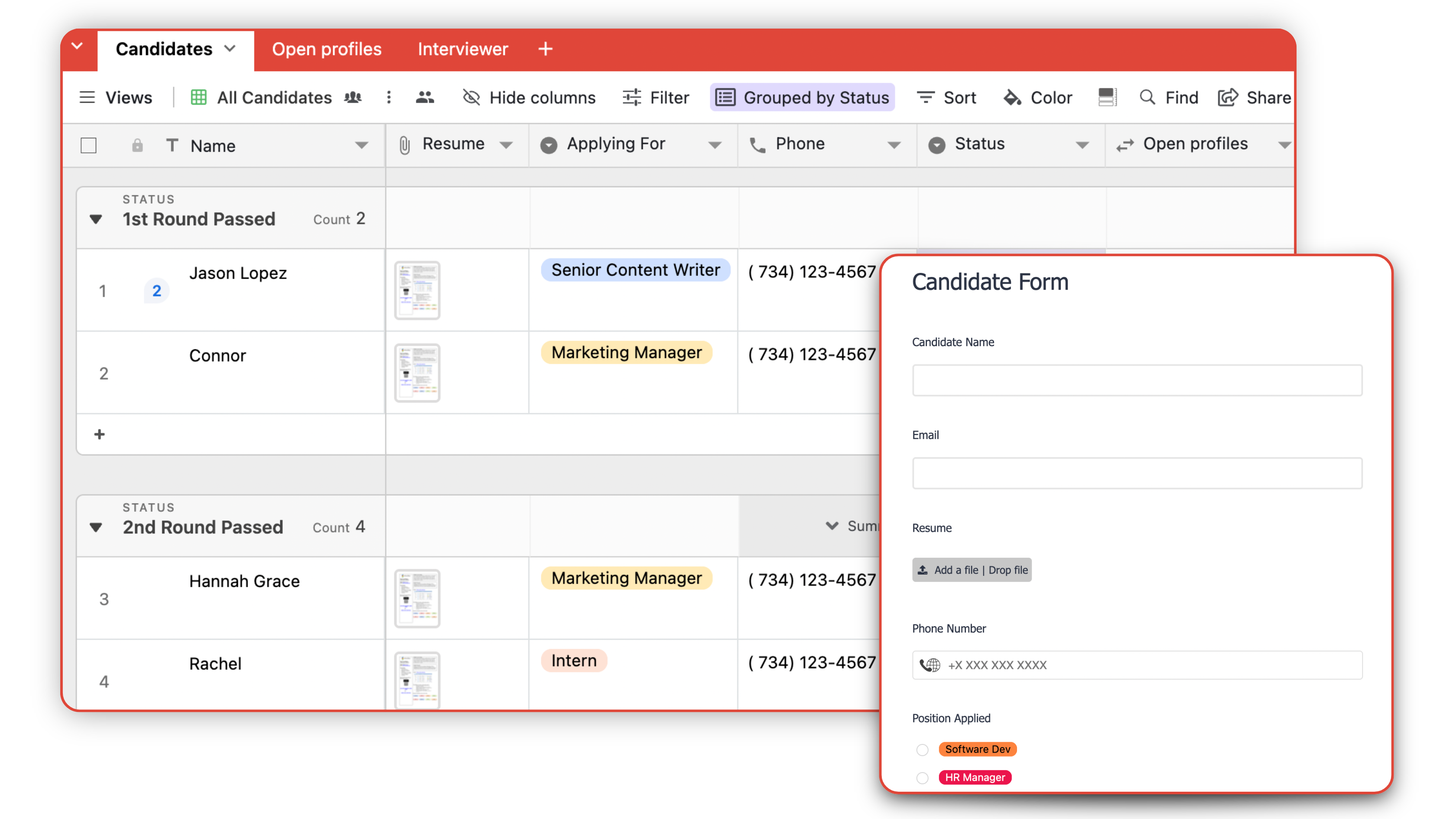The height and width of the screenshot is (819, 1456).
Task: Open the Applying For column dropdown
Action: 715,145
